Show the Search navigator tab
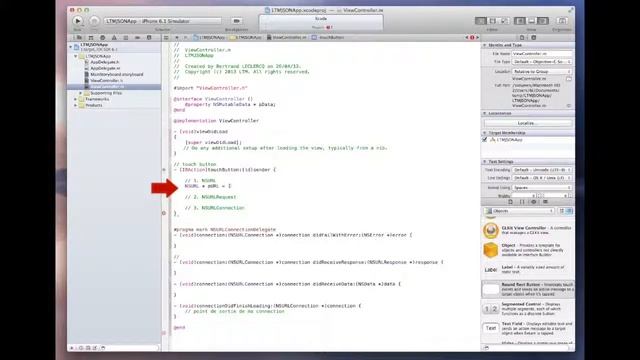The width and height of the screenshot is (640, 360). [102, 38]
